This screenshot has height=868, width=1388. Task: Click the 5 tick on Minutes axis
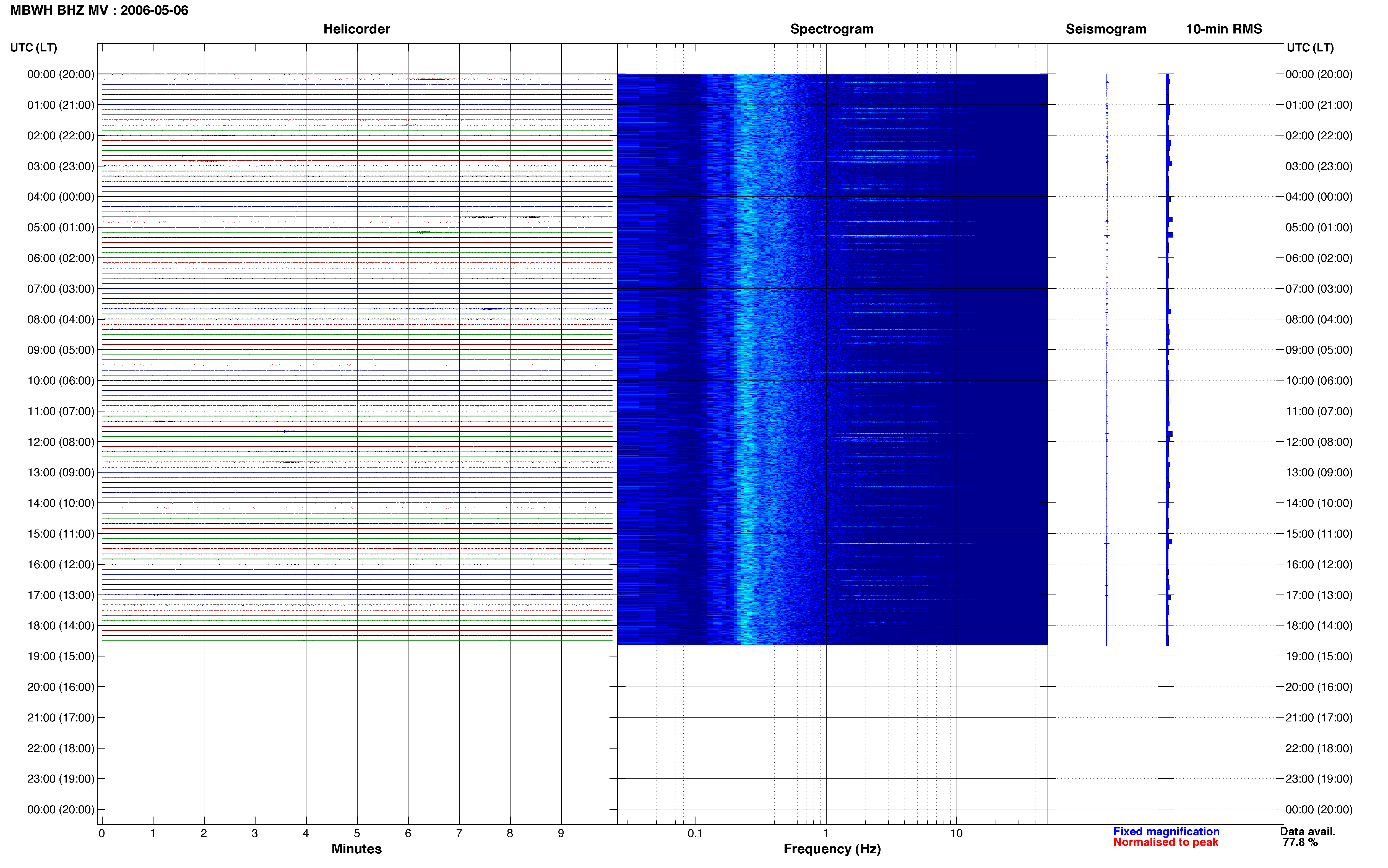[x=357, y=833]
